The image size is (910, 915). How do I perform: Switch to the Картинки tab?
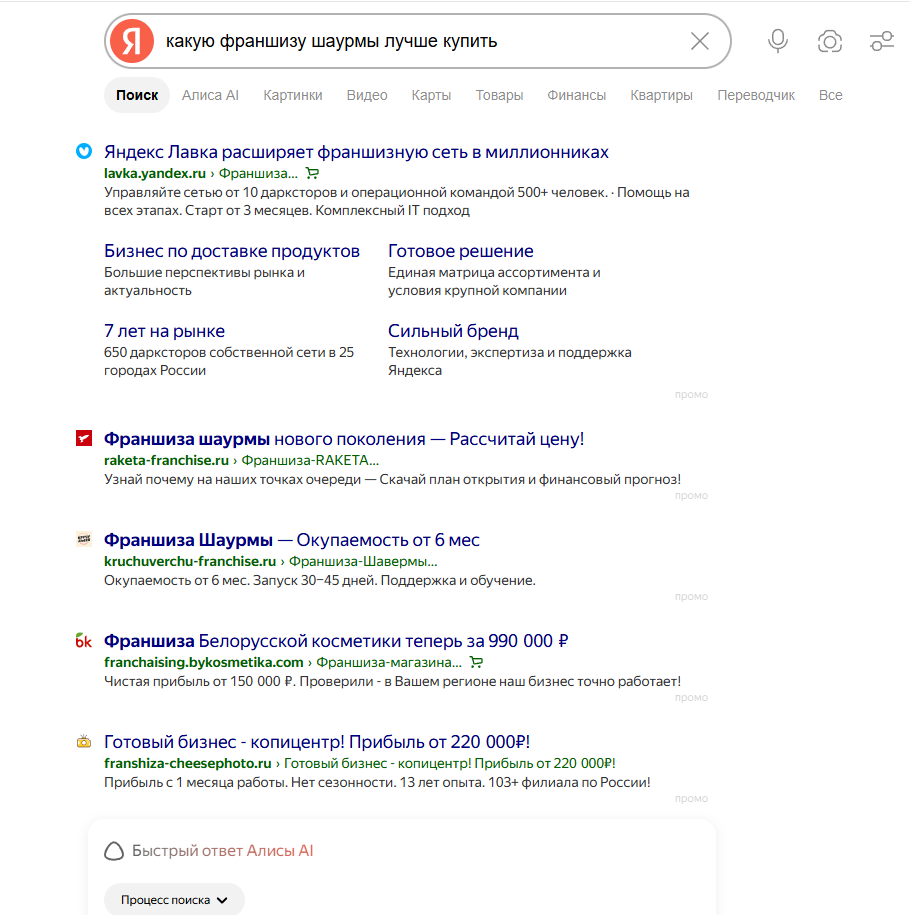pos(292,95)
